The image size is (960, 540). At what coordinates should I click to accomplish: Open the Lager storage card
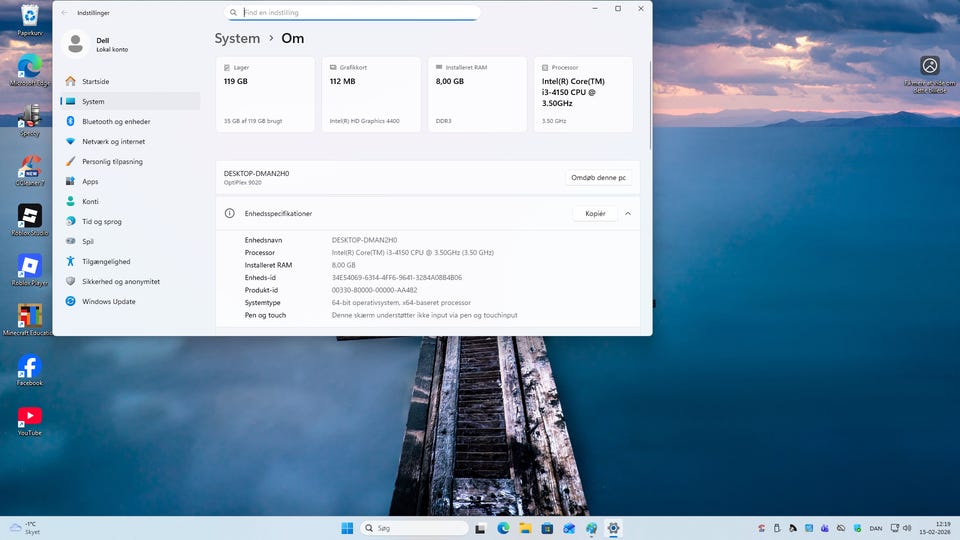[265, 94]
